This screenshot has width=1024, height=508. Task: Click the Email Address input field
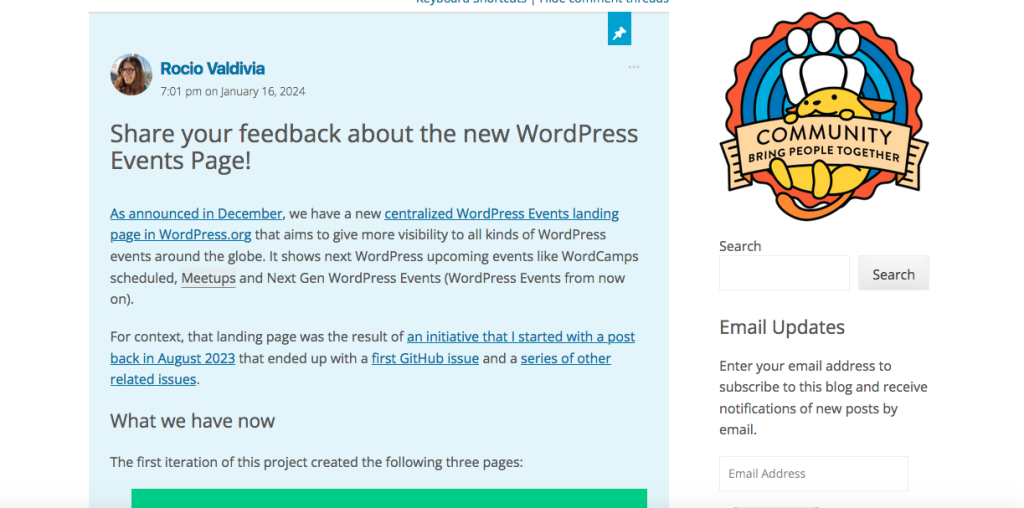pos(814,473)
